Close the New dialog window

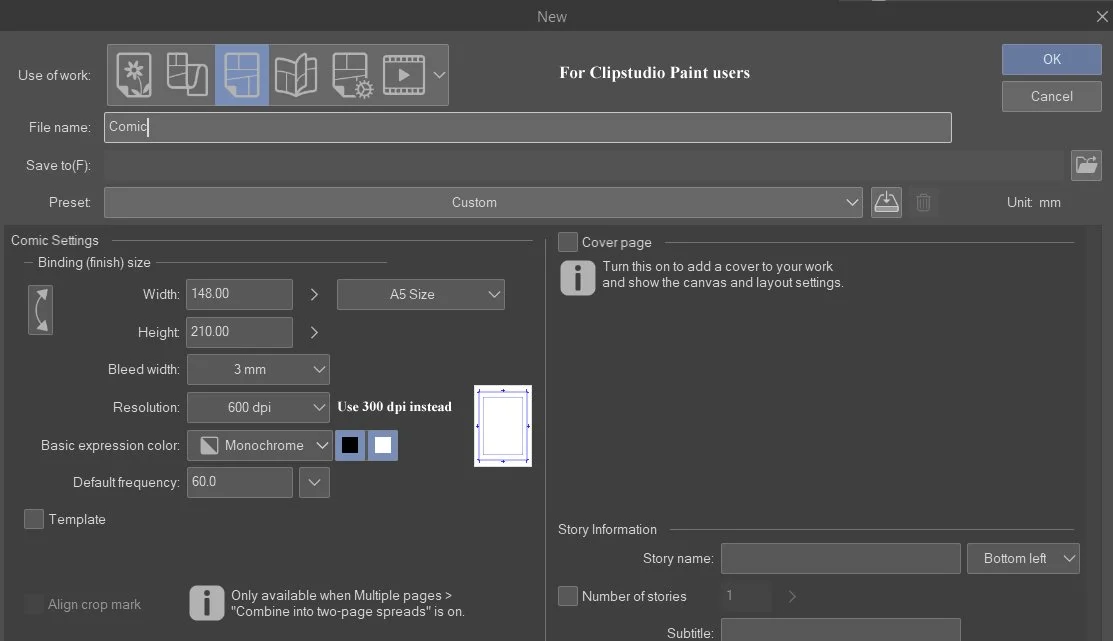click(1102, 16)
